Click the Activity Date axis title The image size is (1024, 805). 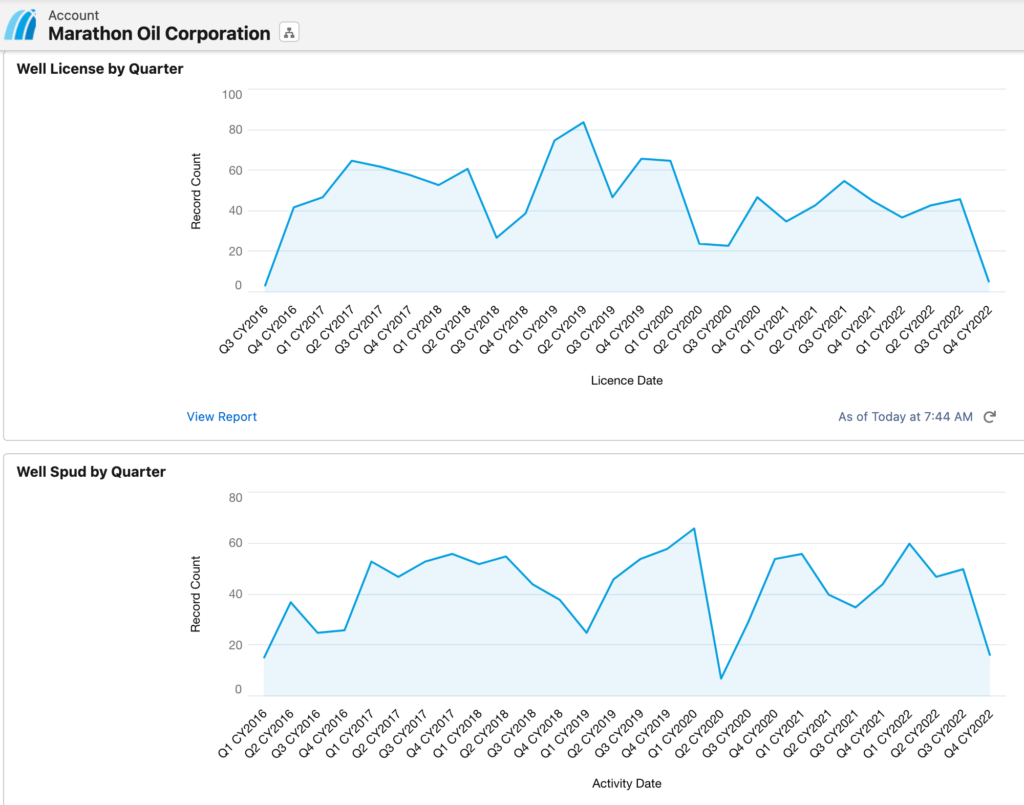(x=626, y=783)
